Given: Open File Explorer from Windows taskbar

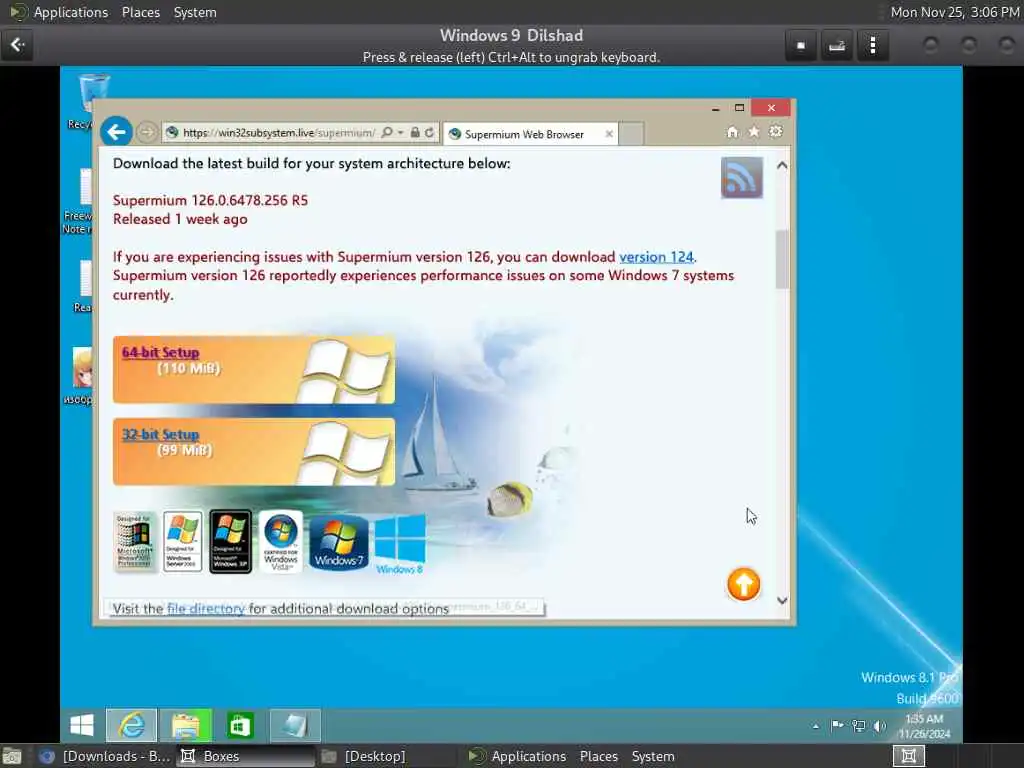Looking at the screenshot, I should point(186,725).
